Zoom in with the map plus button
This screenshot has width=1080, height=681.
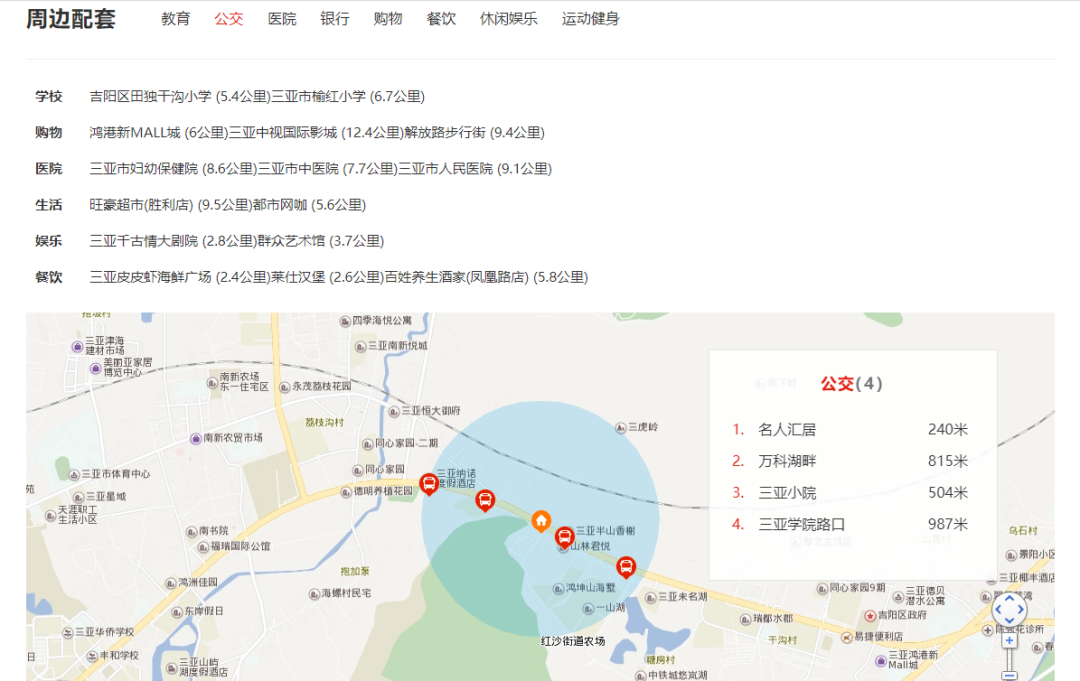(x=1009, y=641)
